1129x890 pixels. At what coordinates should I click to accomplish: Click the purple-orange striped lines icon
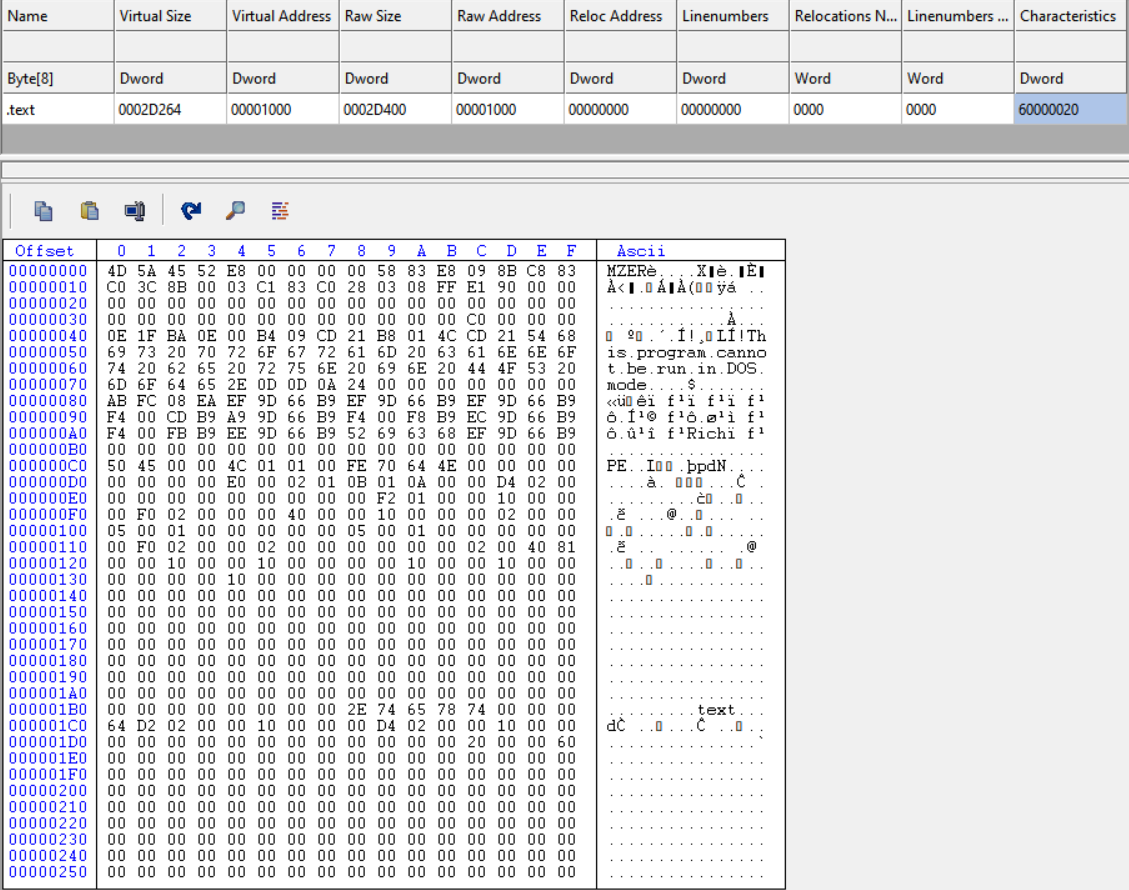[280, 210]
